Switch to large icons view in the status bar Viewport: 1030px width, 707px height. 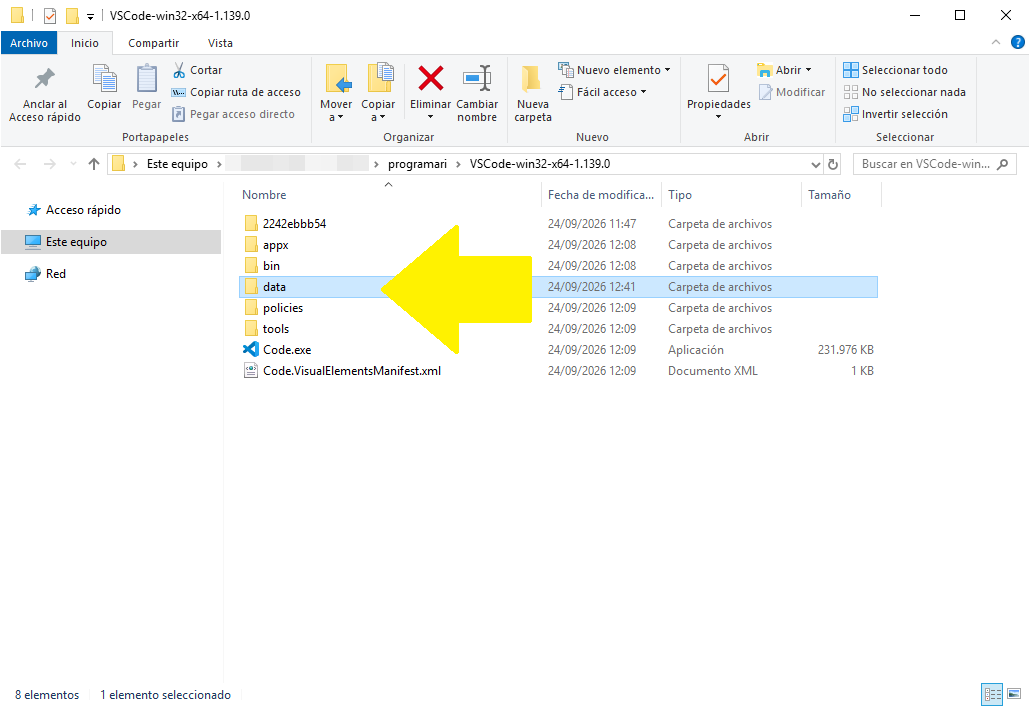pyautogui.click(x=1014, y=694)
